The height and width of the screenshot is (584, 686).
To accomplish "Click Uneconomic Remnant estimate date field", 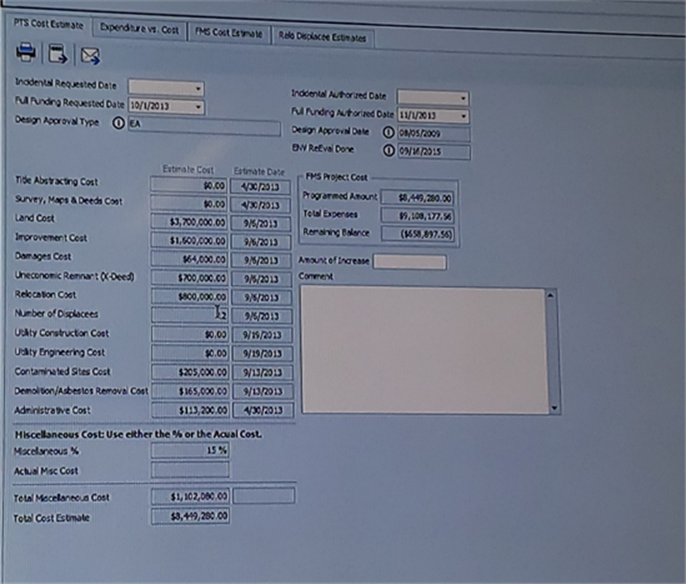I will pyautogui.click(x=262, y=279).
